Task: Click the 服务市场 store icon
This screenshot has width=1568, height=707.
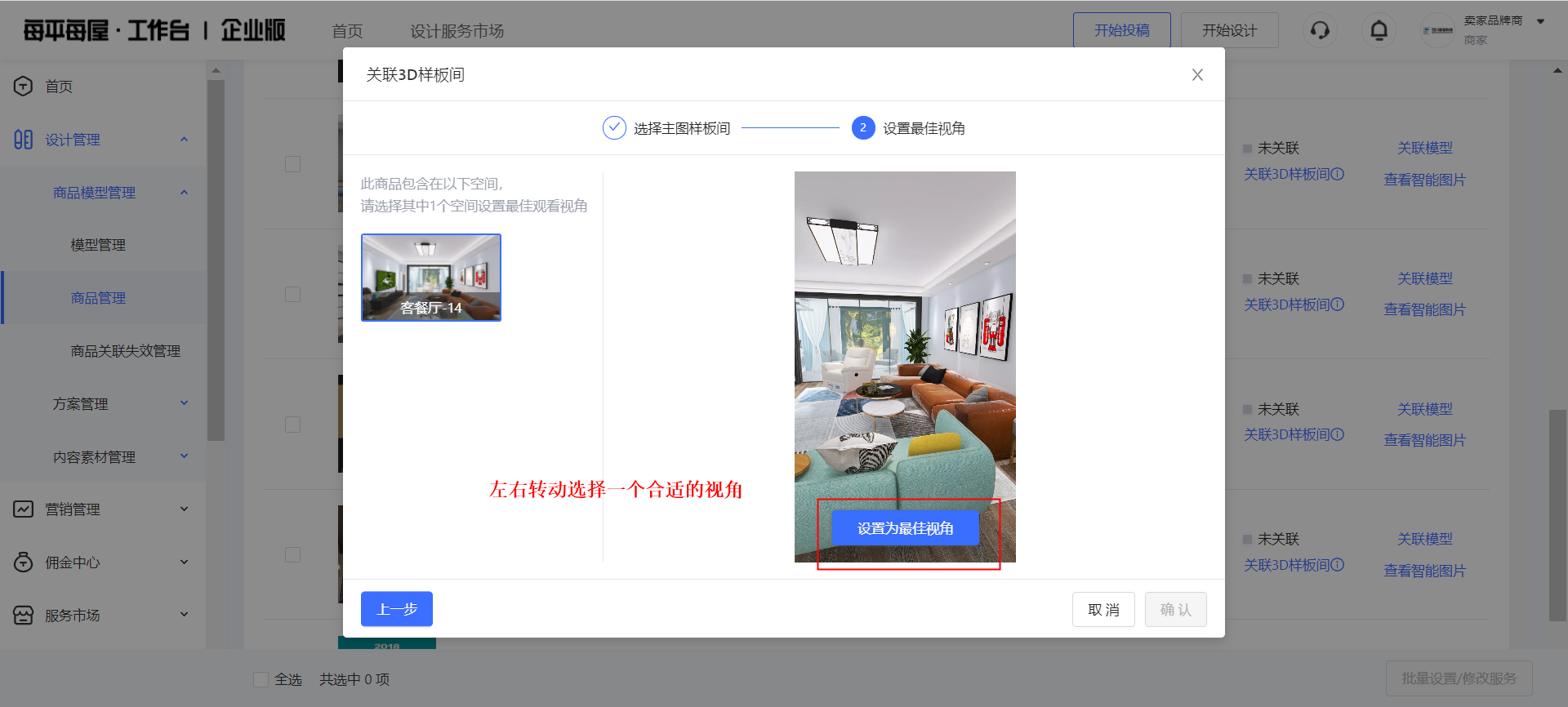Action: (x=23, y=616)
